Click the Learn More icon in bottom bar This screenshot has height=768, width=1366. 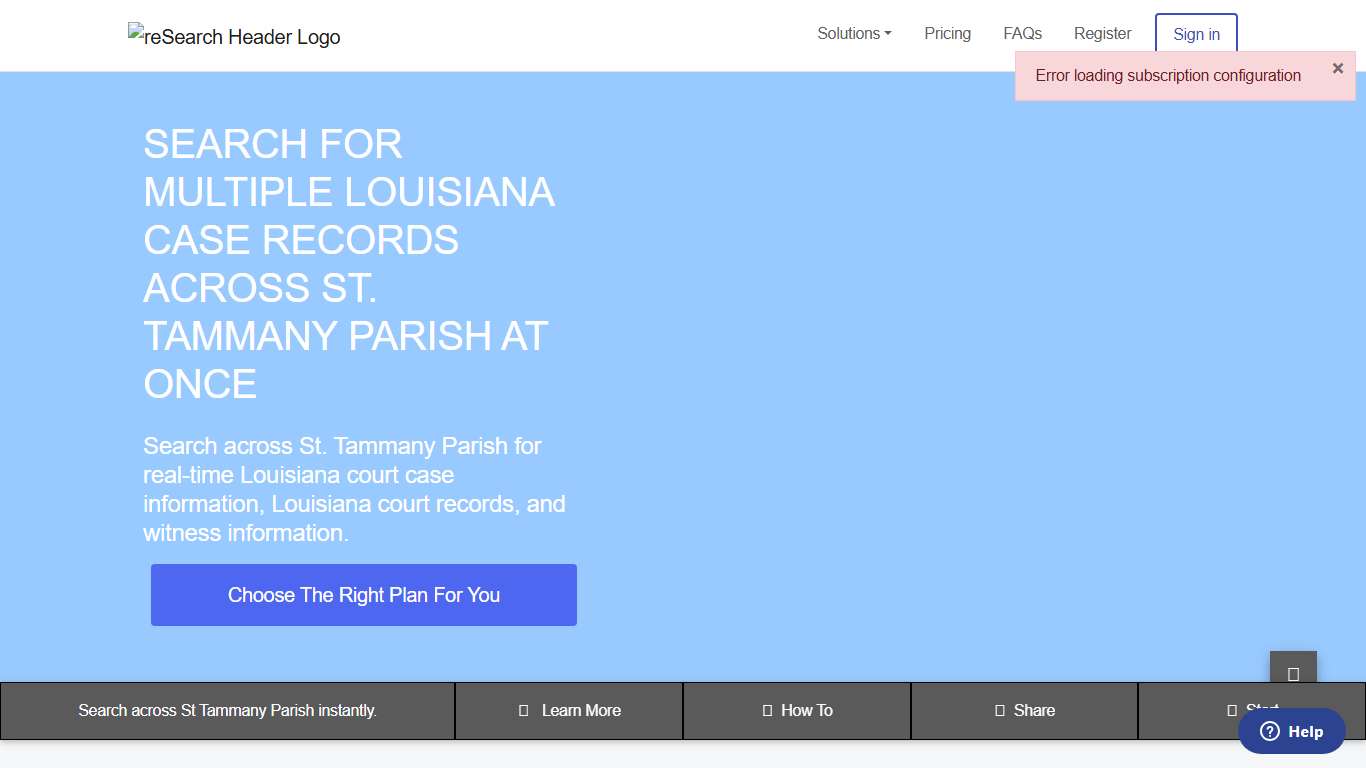523,710
